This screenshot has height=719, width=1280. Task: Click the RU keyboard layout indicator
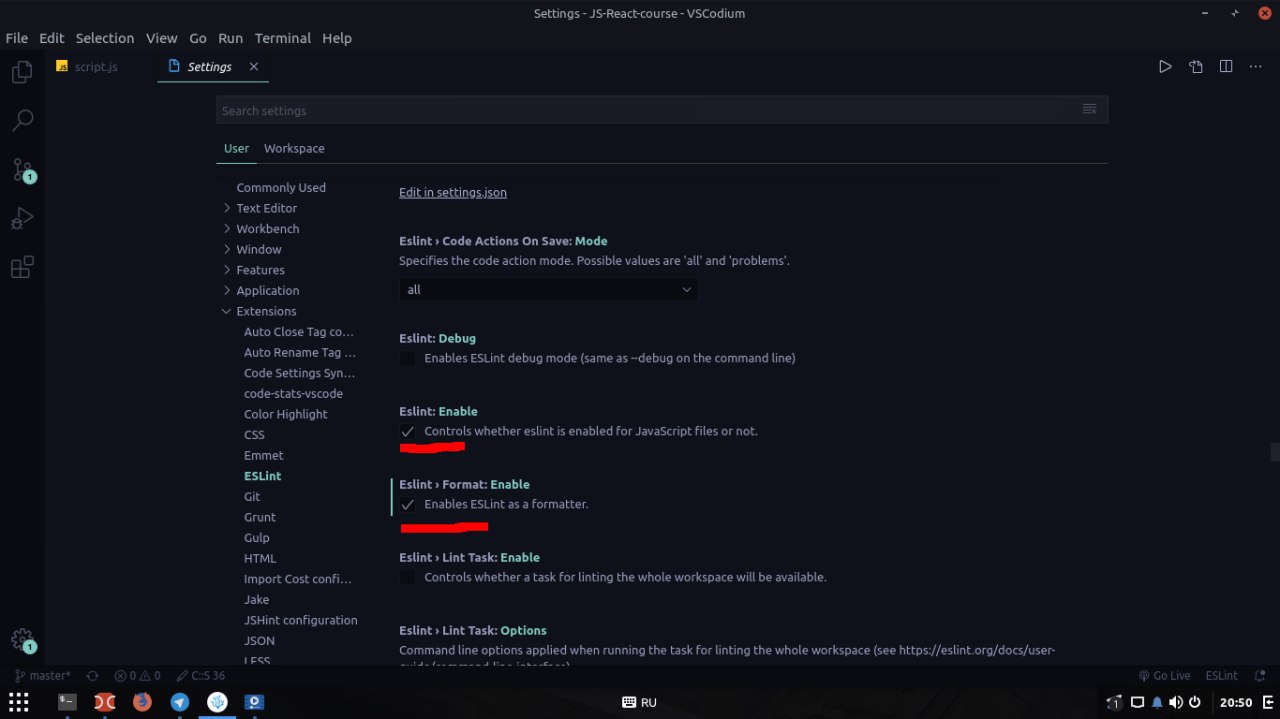coord(640,702)
